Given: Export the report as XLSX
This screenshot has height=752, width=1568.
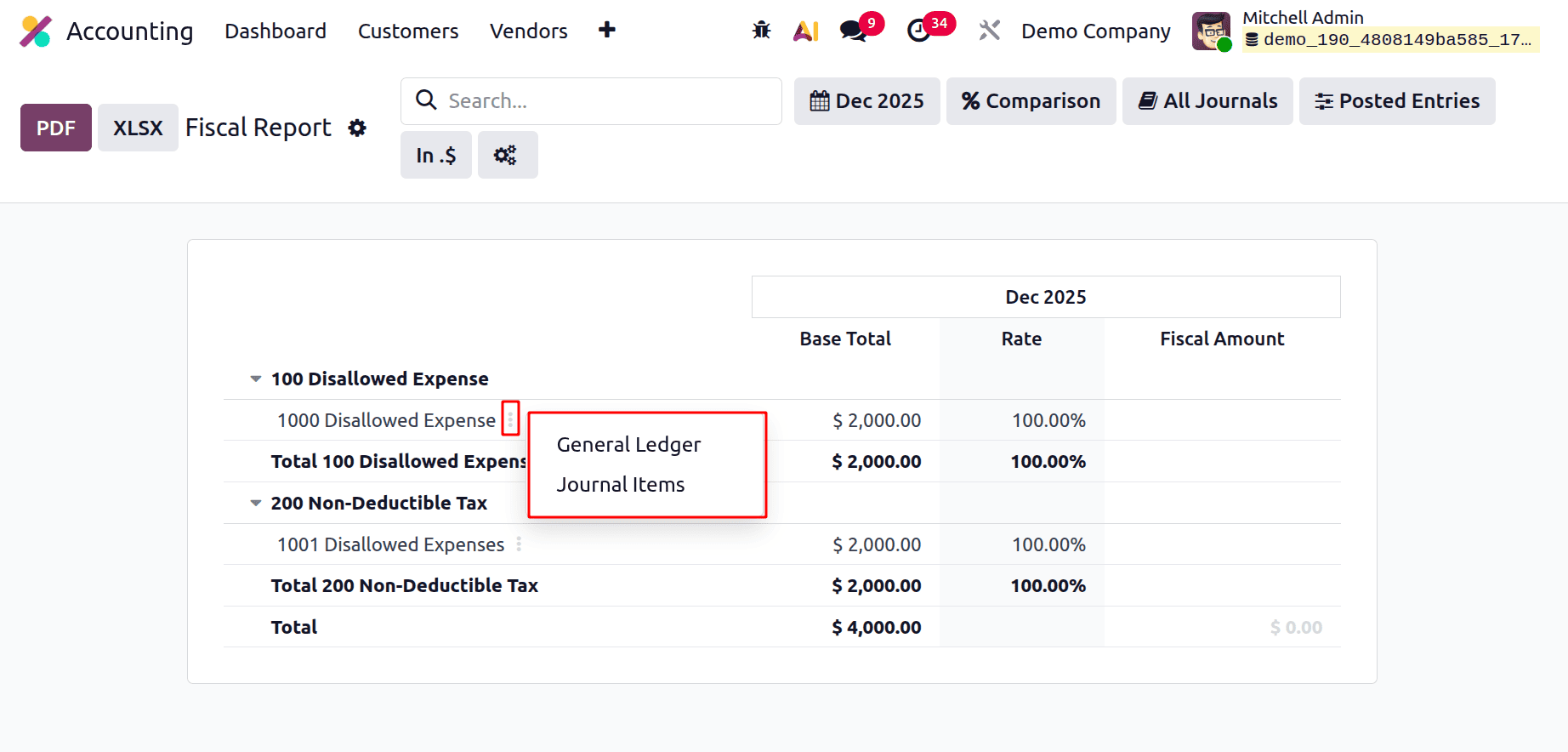Looking at the screenshot, I should [x=138, y=128].
